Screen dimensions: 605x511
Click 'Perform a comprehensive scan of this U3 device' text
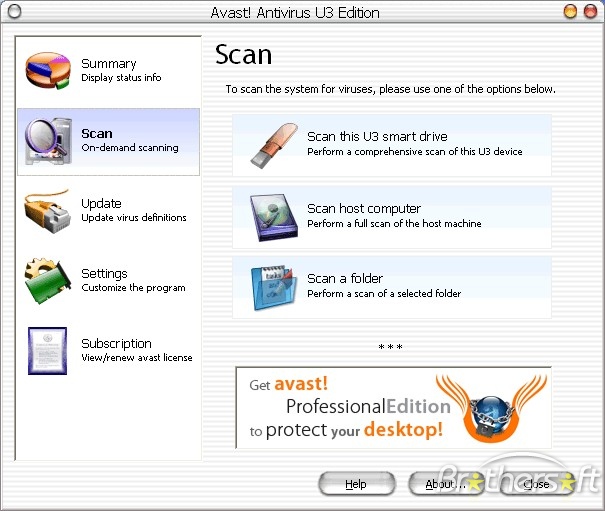[x=414, y=152]
